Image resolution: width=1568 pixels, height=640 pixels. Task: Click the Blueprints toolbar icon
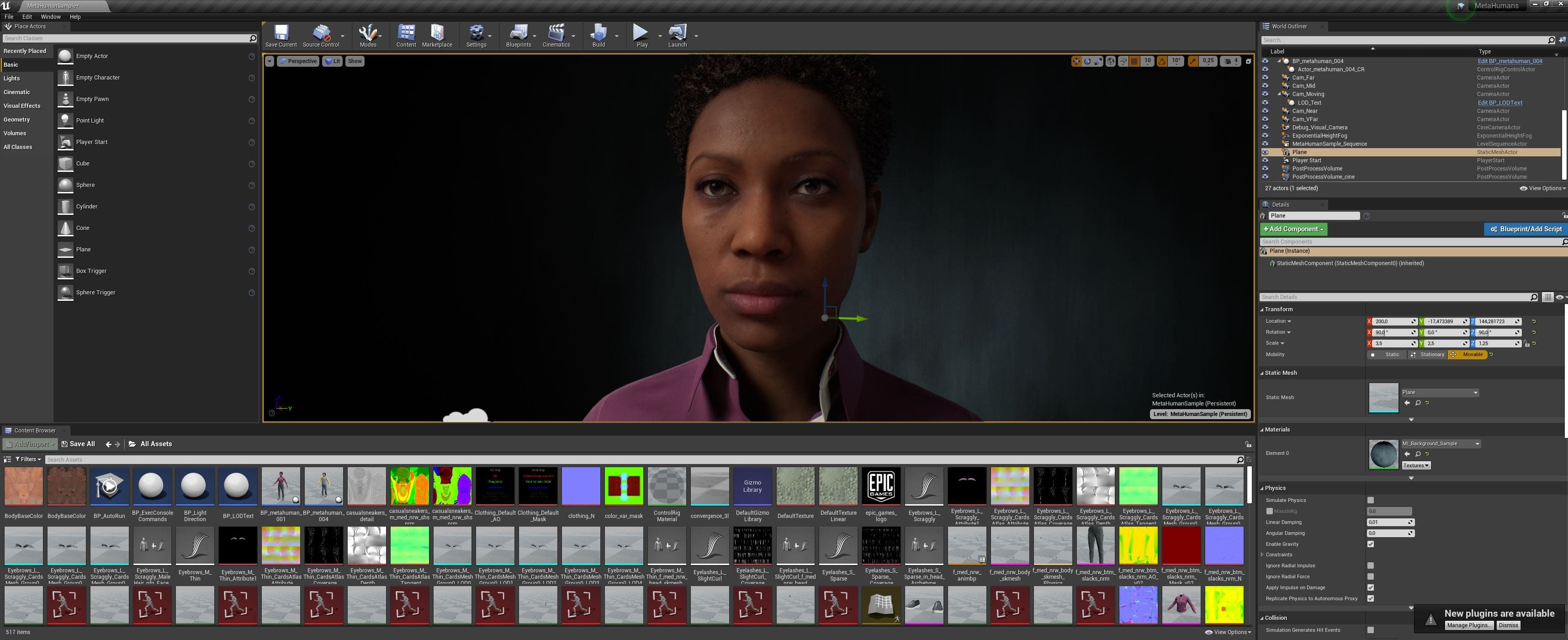click(x=518, y=33)
